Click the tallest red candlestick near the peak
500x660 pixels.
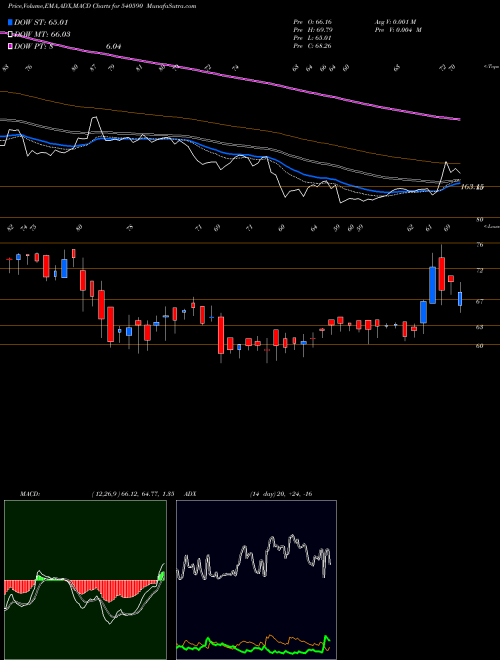click(441, 274)
